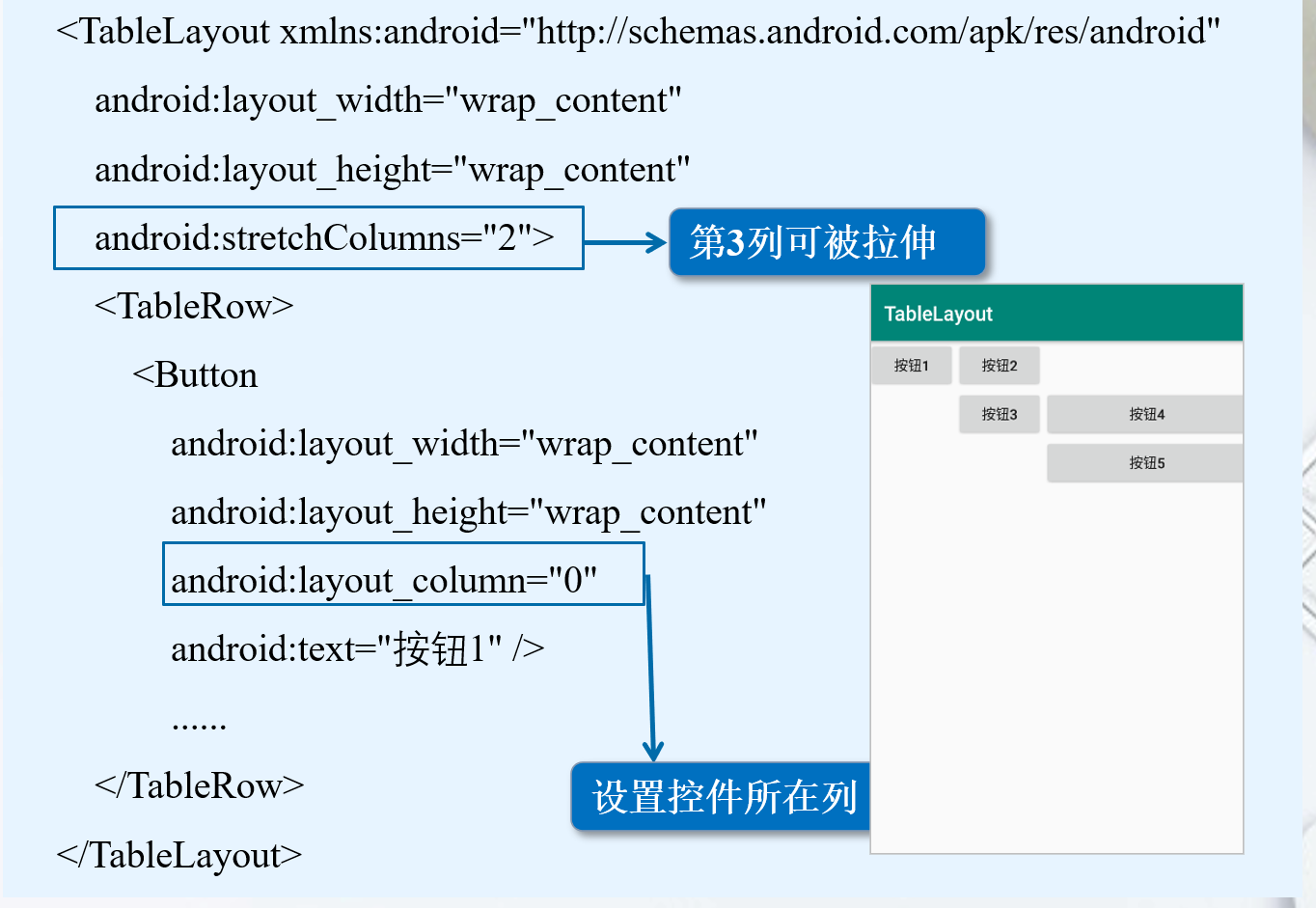
Task: Click the android:stretchColumns="2" code line
Action: 324,237
